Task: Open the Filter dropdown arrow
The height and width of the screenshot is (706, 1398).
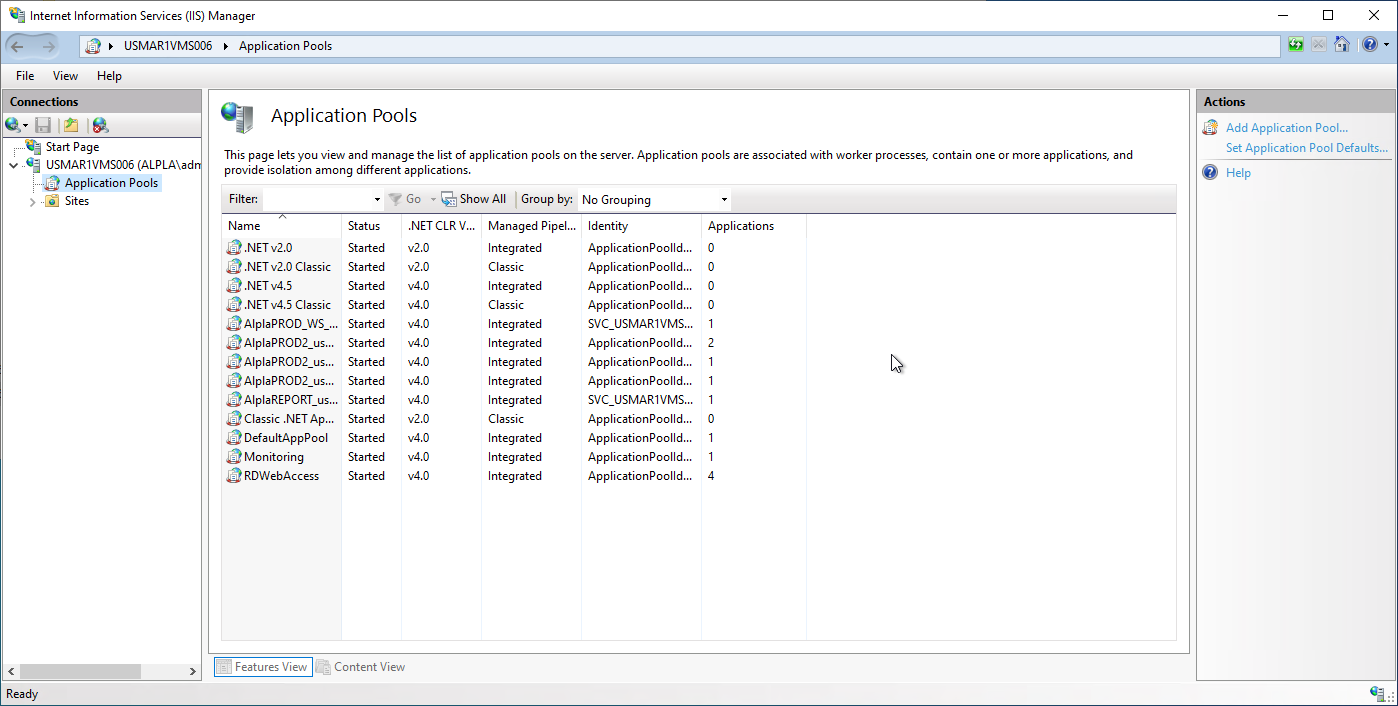Action: point(377,200)
